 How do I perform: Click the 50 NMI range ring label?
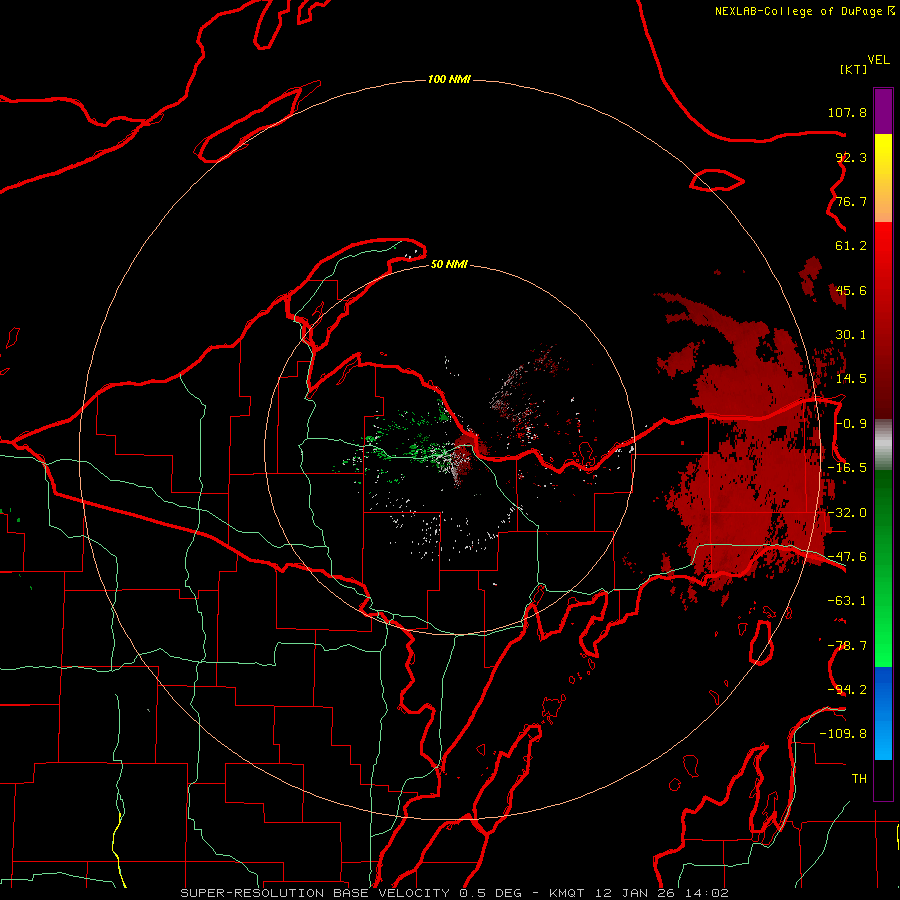449,264
